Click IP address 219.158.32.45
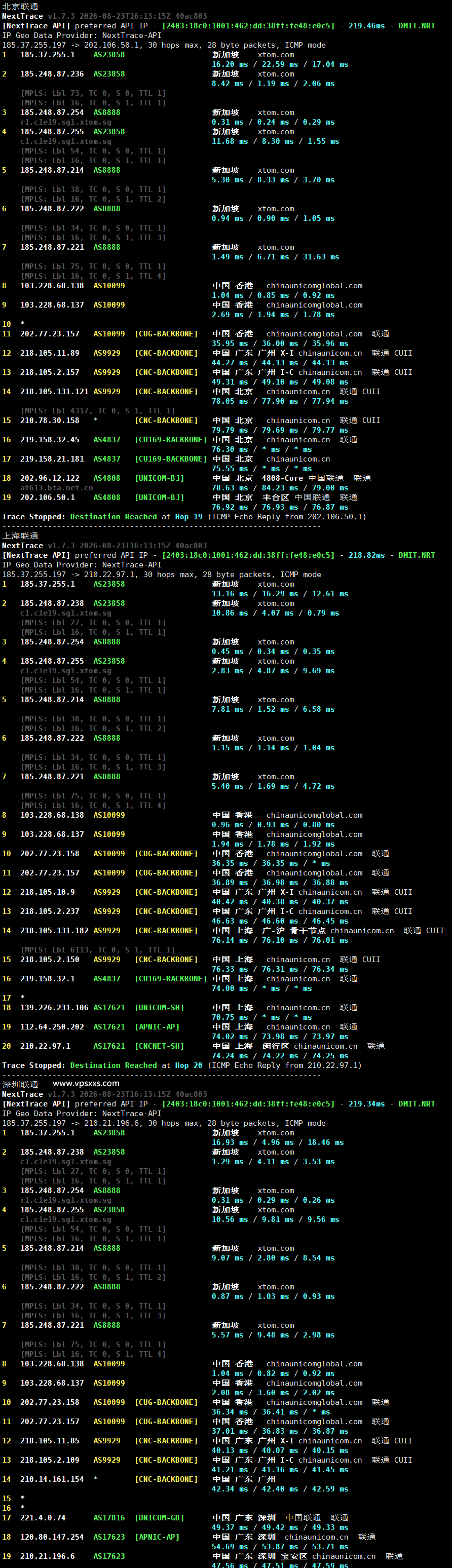 coord(49,439)
